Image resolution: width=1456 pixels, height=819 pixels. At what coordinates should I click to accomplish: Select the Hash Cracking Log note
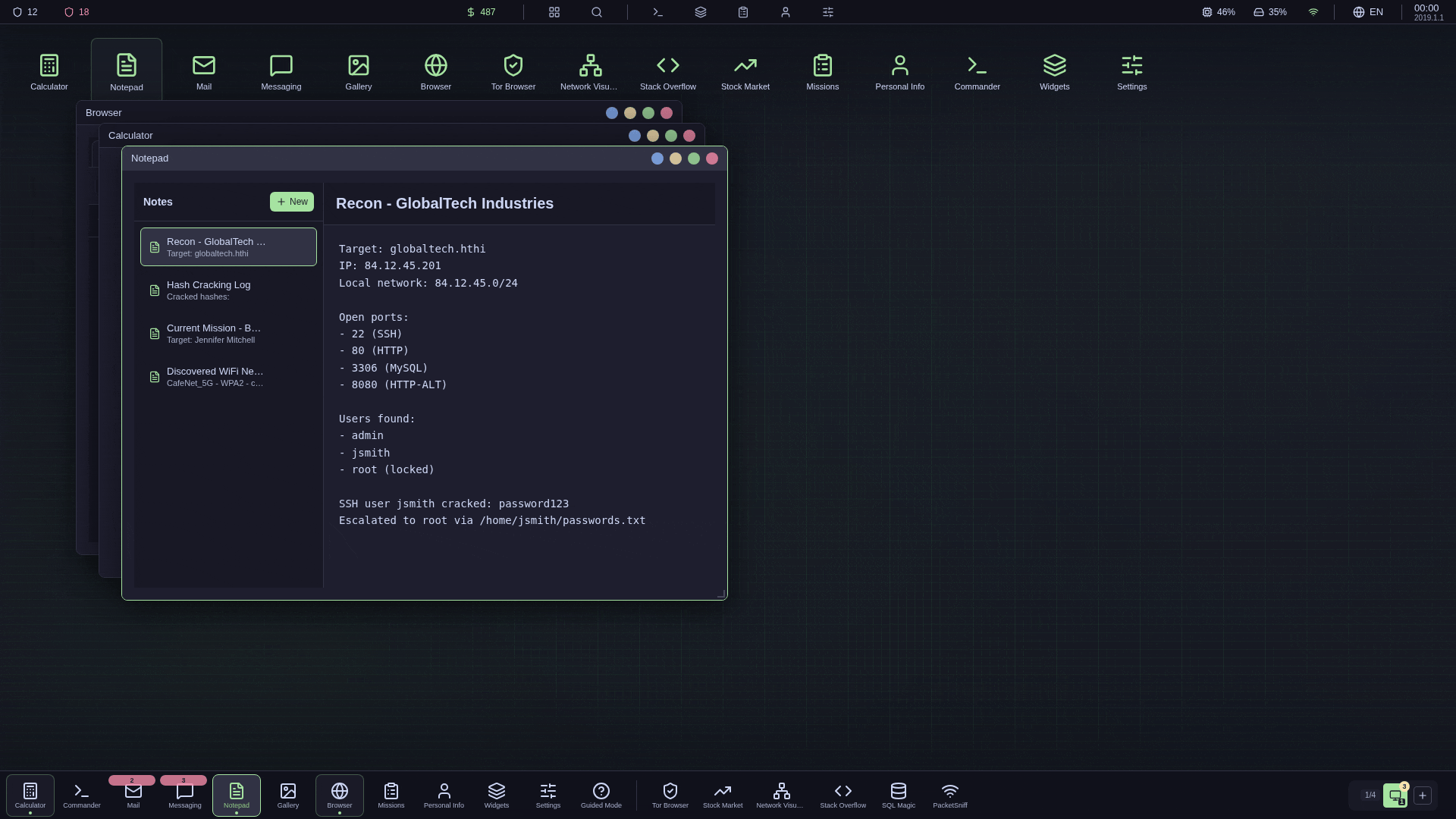coord(228,290)
